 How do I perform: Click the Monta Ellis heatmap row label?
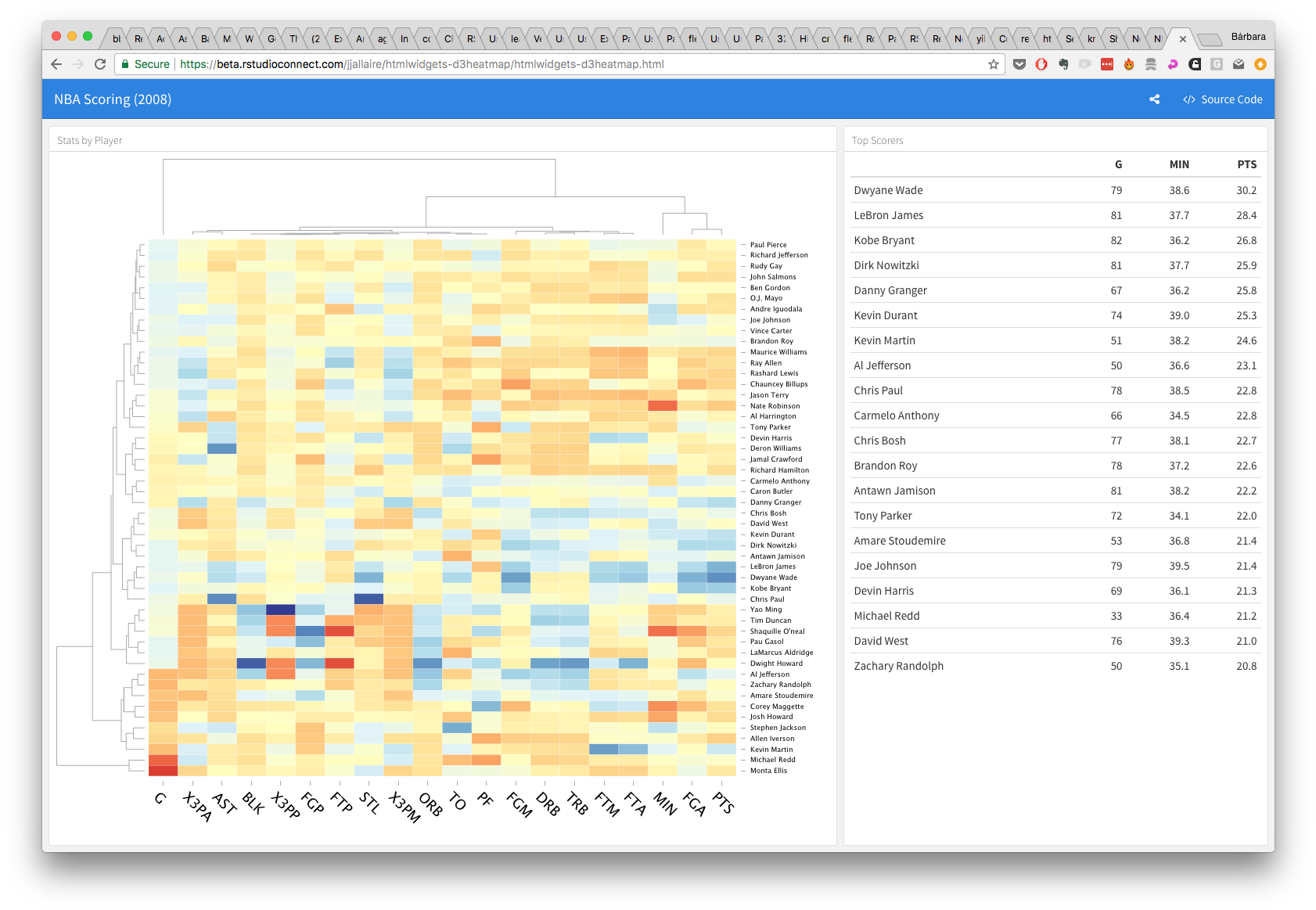click(768, 771)
